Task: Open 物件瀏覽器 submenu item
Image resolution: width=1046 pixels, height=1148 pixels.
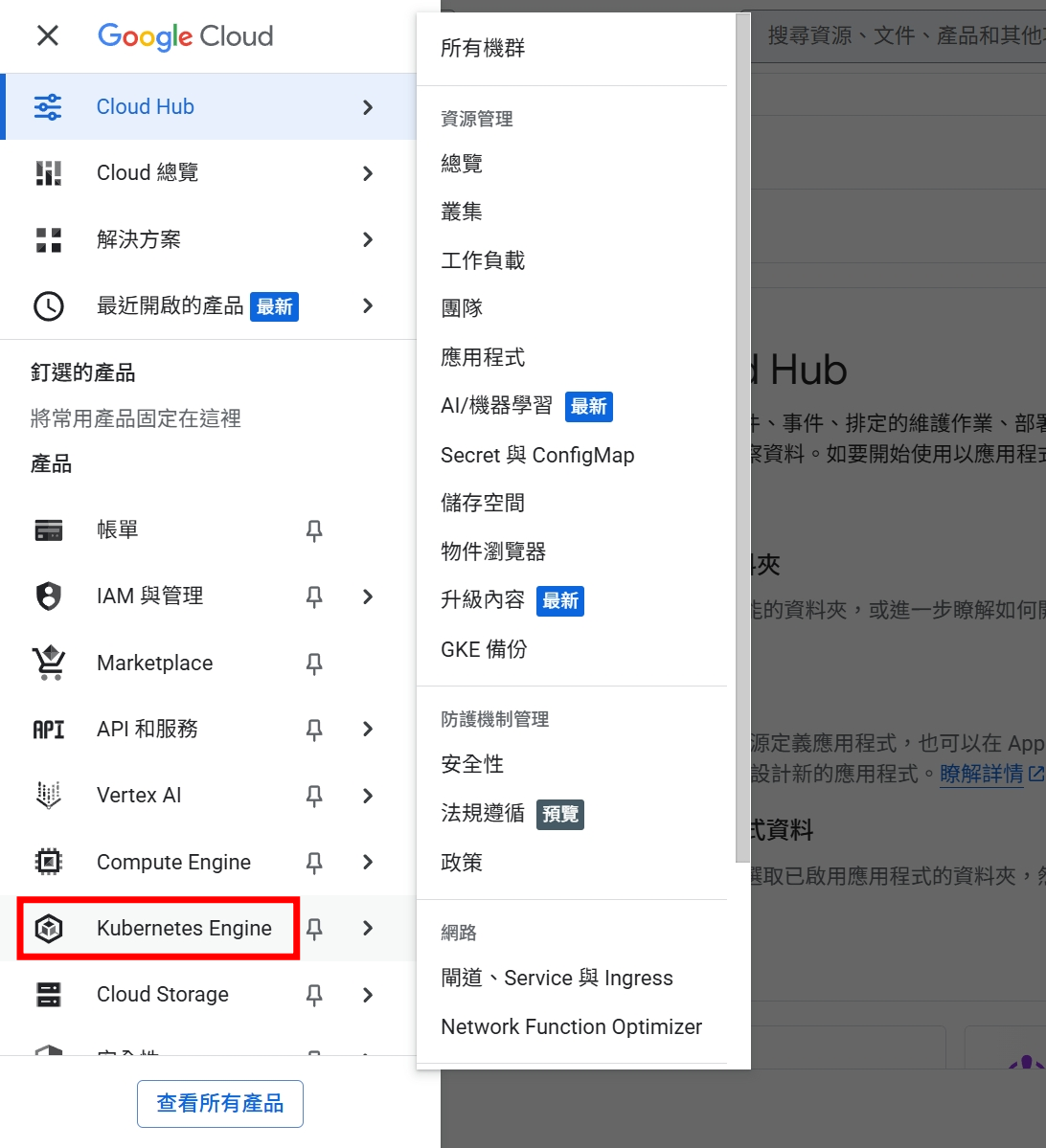Action: 493,551
